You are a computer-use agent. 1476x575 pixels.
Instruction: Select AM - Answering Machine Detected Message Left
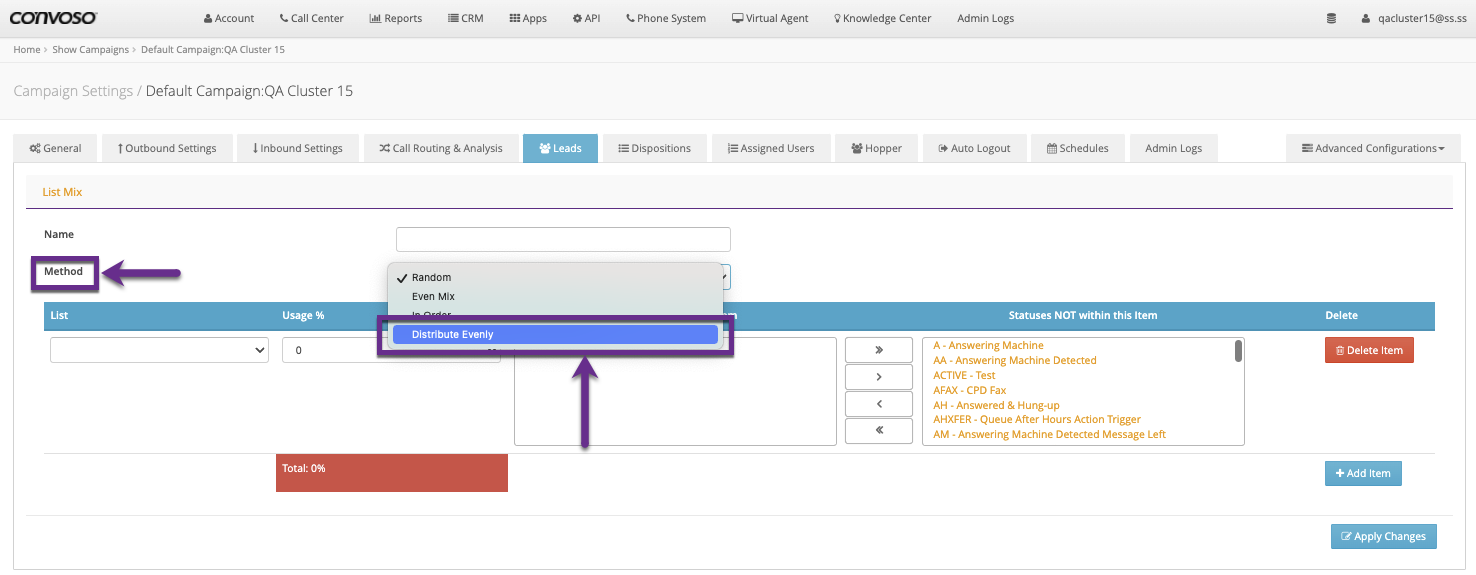click(1049, 434)
